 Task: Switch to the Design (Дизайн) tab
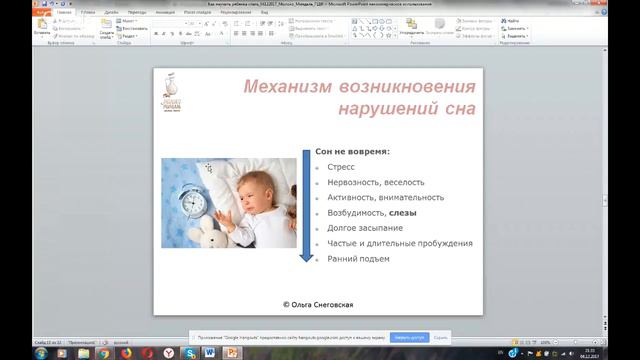click(111, 12)
